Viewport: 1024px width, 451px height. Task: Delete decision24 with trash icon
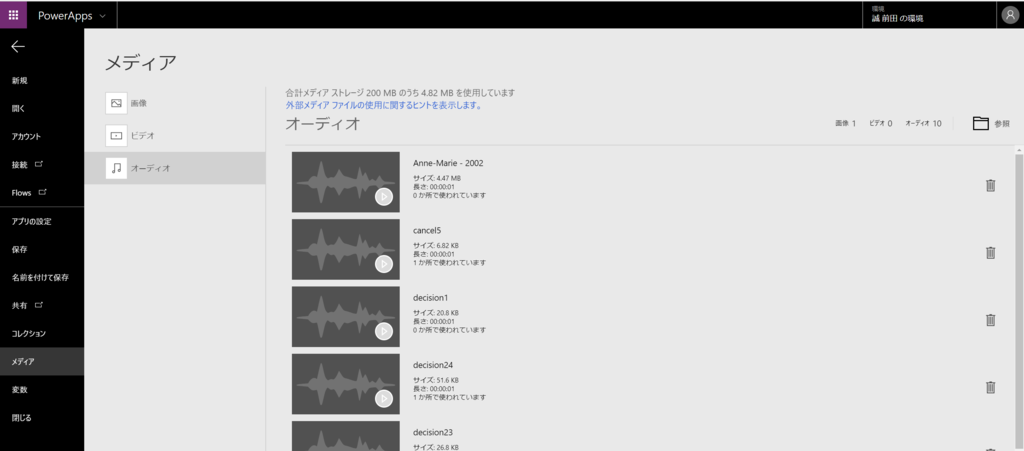click(990, 387)
